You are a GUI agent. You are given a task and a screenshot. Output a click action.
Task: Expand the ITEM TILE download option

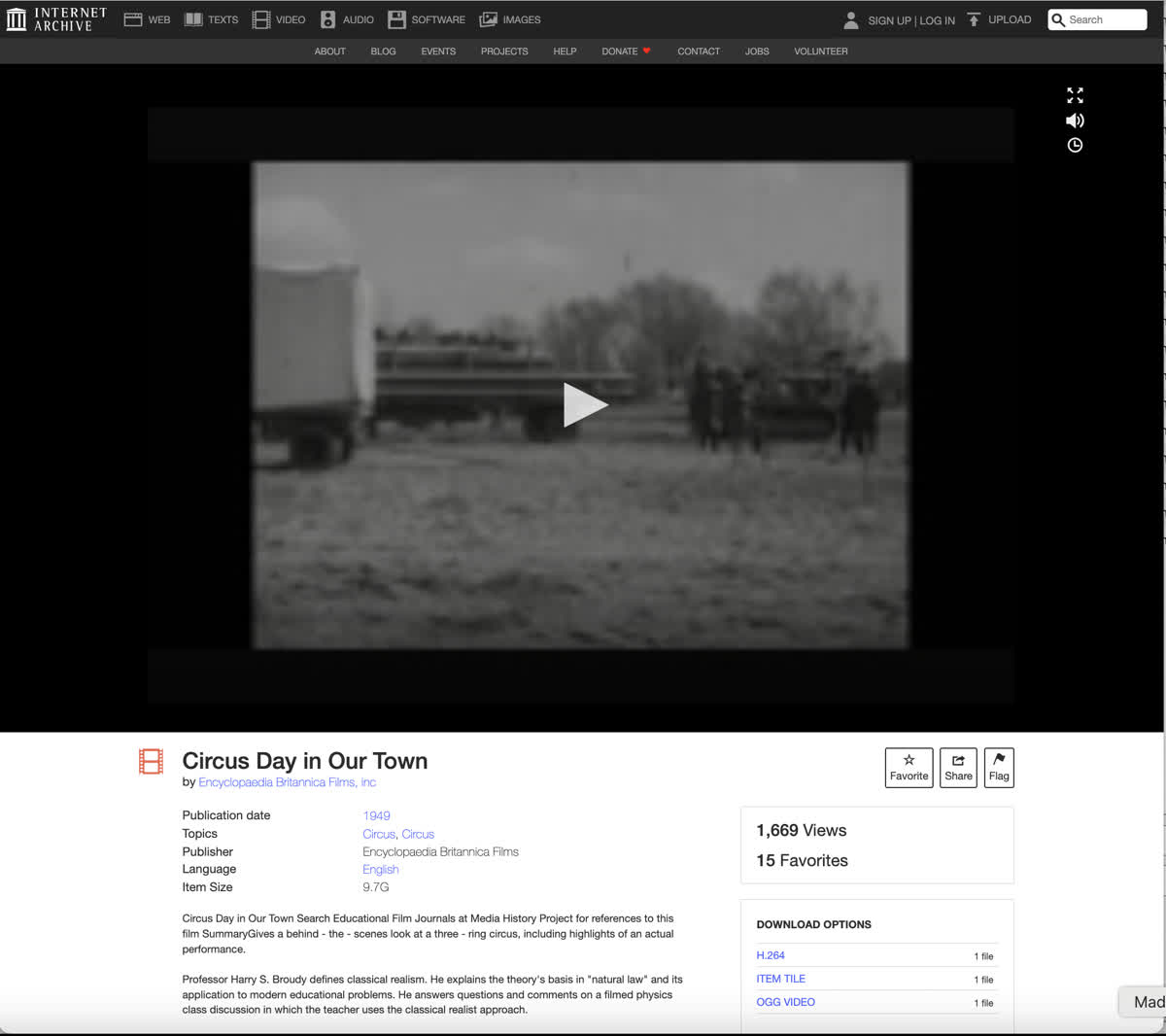click(780, 979)
